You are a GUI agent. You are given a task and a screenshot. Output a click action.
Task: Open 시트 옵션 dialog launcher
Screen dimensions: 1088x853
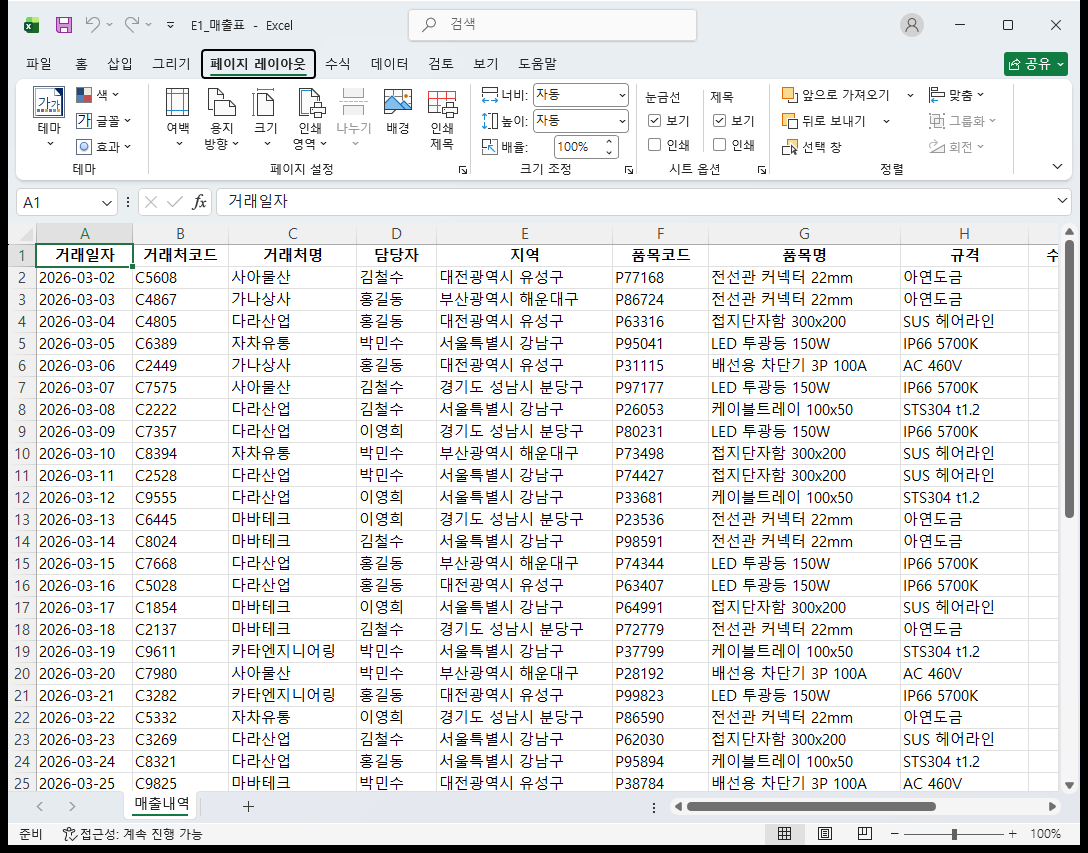762,170
